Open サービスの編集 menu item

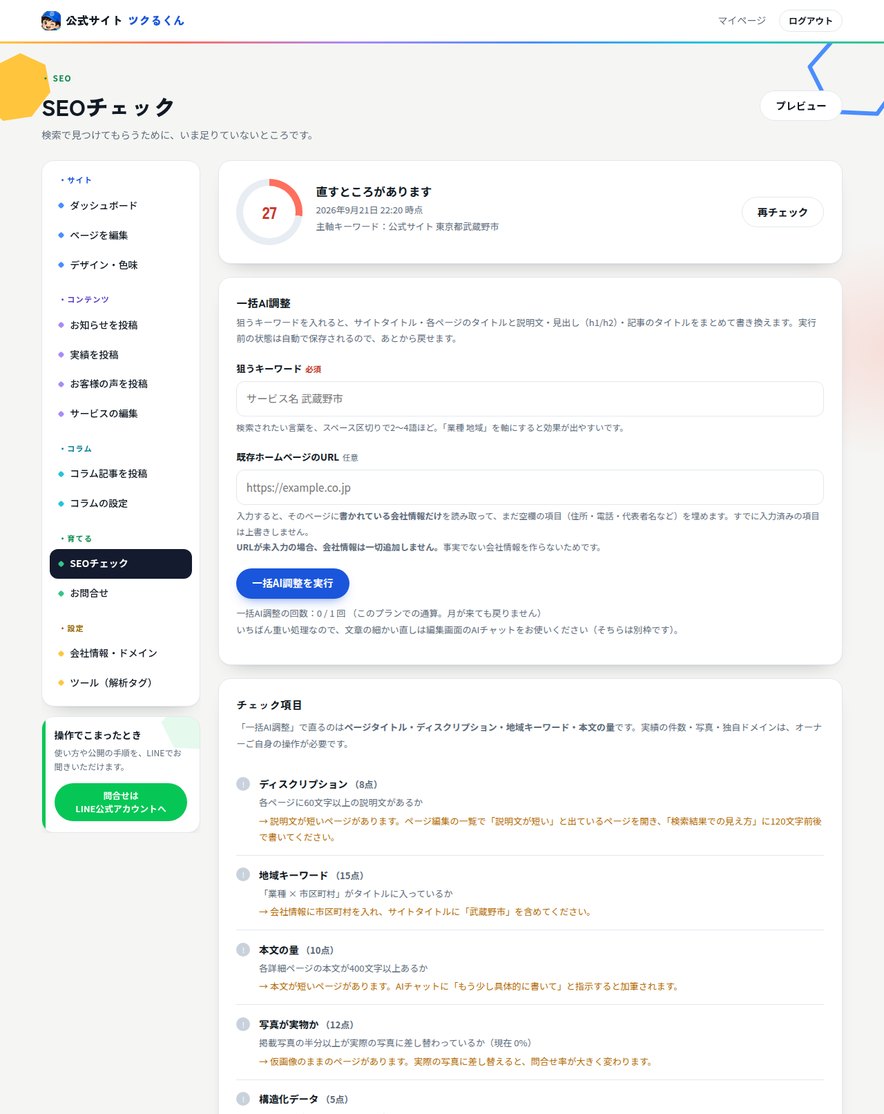click(121, 413)
